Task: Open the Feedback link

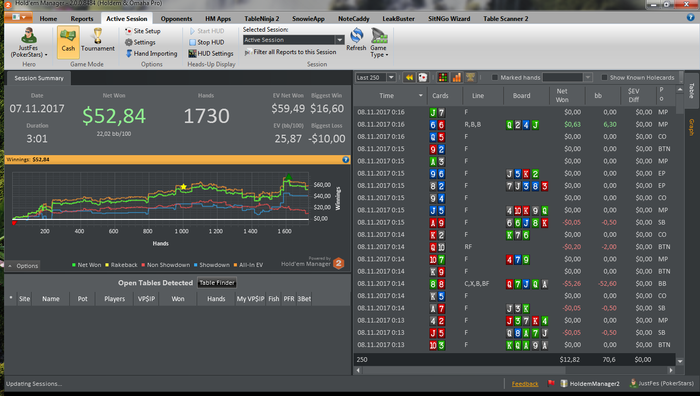Action: pyautogui.click(x=525, y=384)
